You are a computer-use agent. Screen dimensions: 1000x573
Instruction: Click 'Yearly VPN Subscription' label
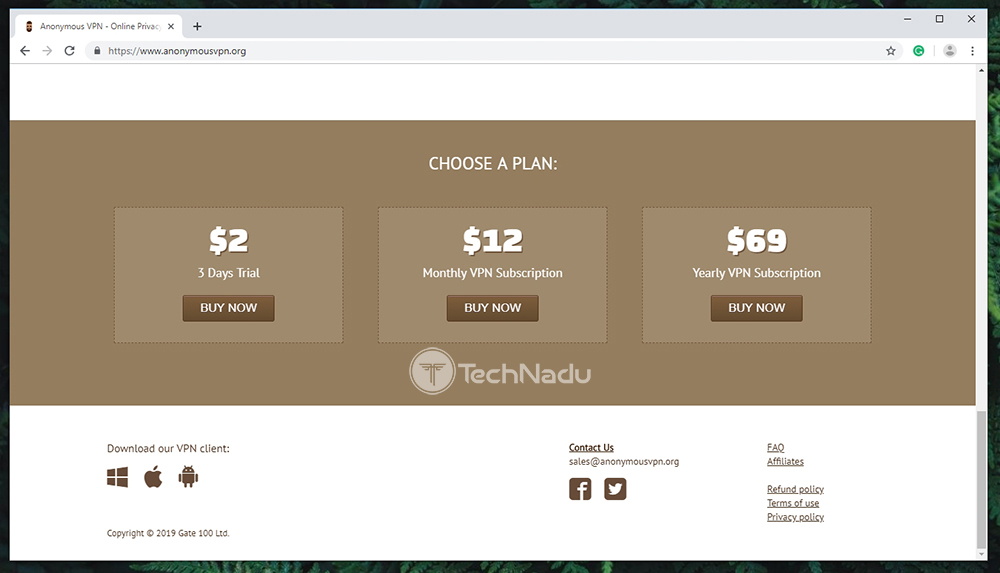point(756,273)
